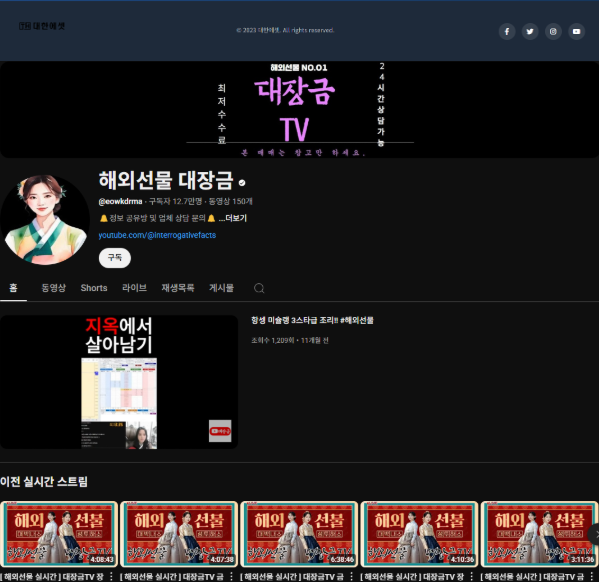The height and width of the screenshot is (582, 600).
Task: Go to the 게시물 tab
Action: click(x=221, y=288)
